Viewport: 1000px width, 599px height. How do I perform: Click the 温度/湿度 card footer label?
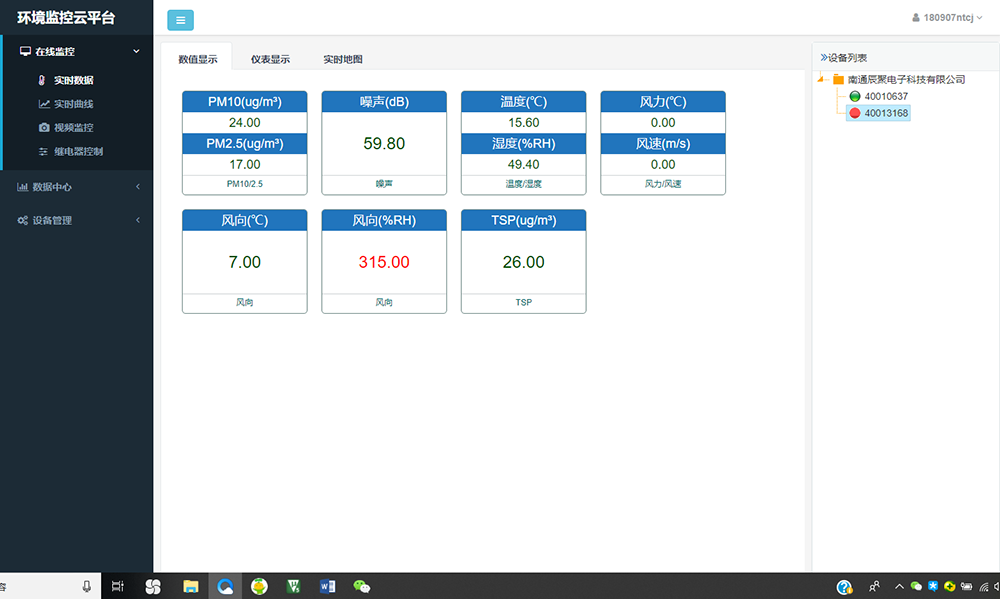click(524, 184)
